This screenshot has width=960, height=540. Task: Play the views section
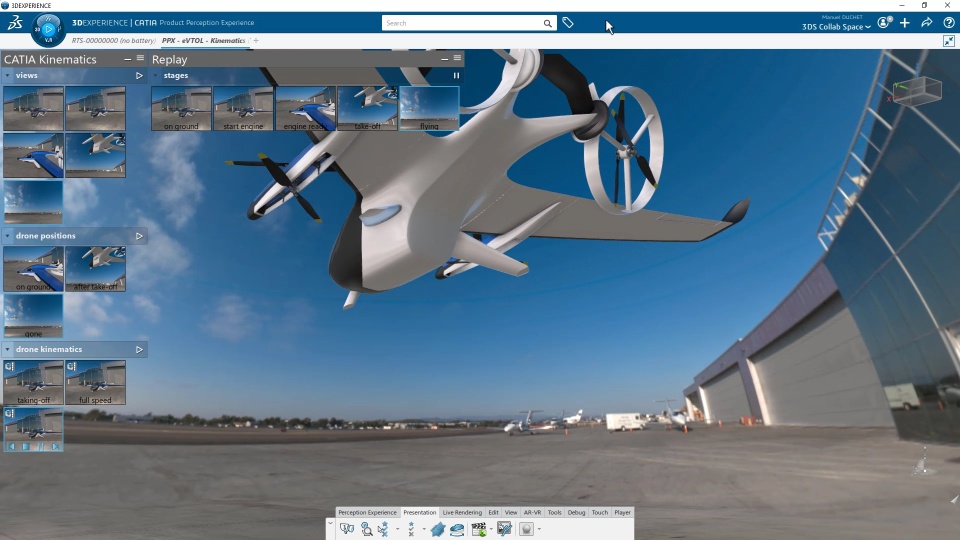139,75
